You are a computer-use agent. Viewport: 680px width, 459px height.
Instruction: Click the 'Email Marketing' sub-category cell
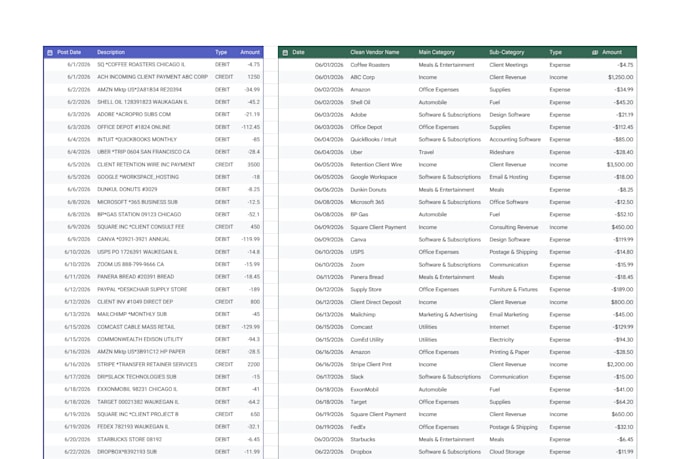pos(509,315)
